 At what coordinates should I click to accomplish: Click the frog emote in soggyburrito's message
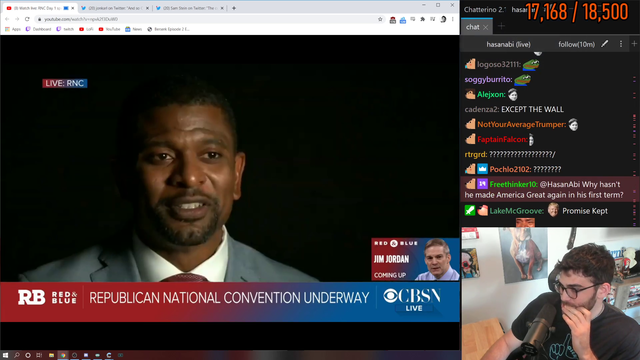(522, 80)
